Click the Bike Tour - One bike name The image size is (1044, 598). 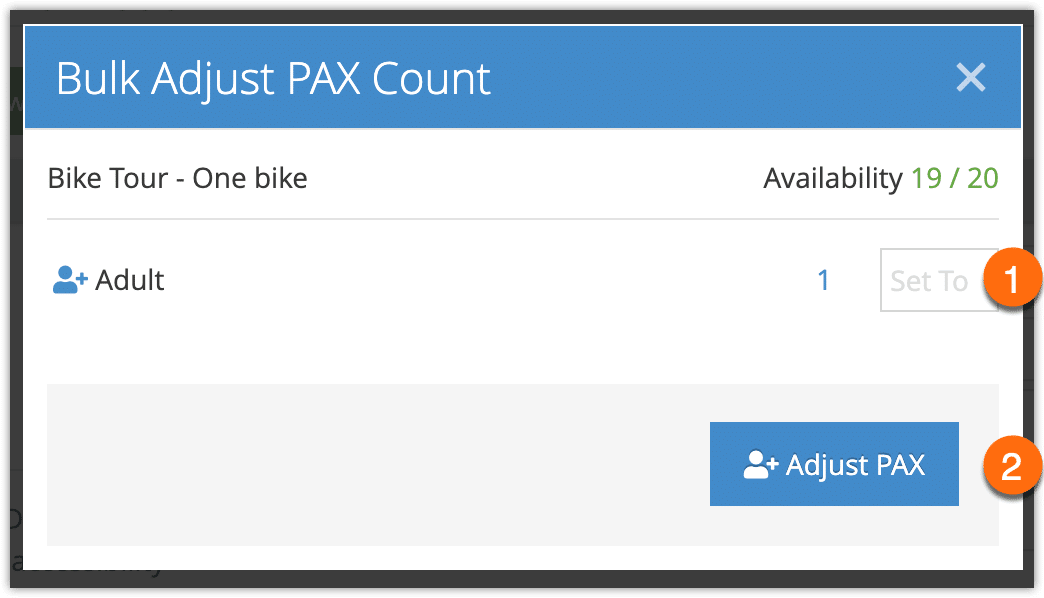(178, 178)
